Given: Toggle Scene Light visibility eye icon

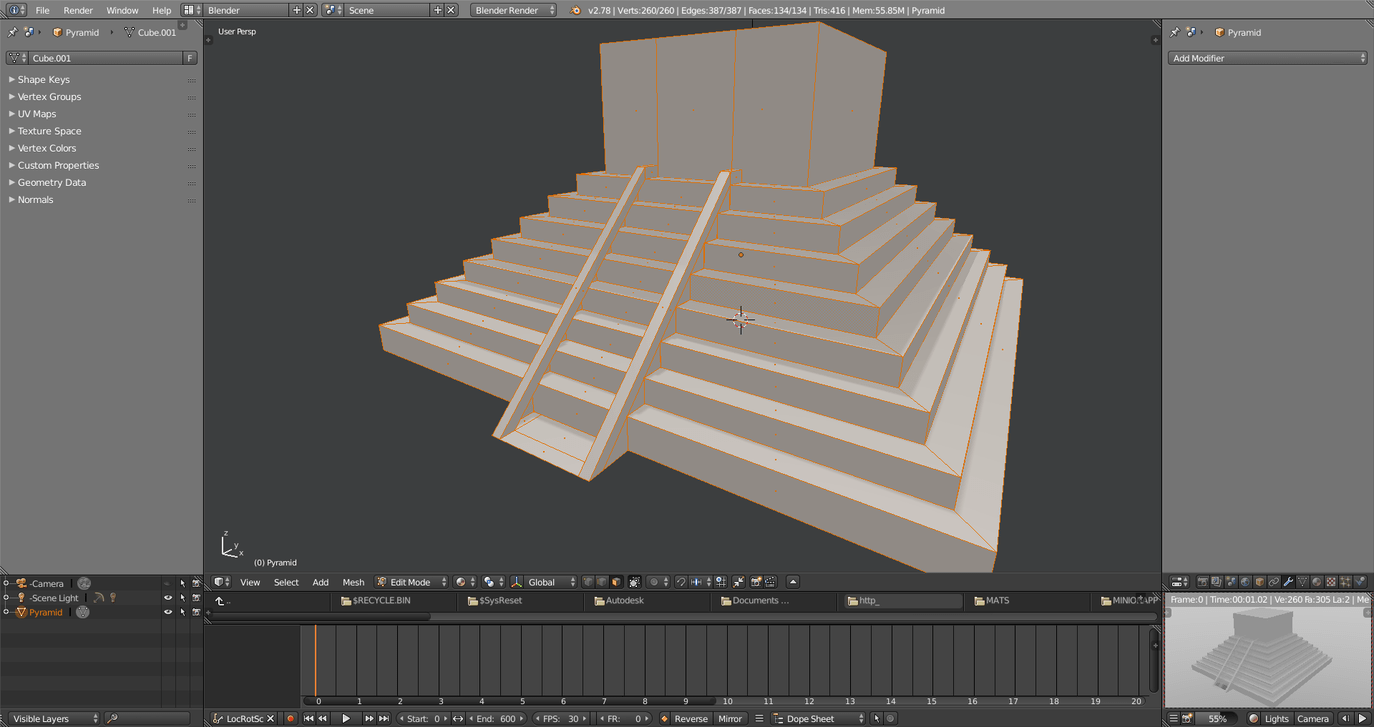Looking at the screenshot, I should [168, 598].
